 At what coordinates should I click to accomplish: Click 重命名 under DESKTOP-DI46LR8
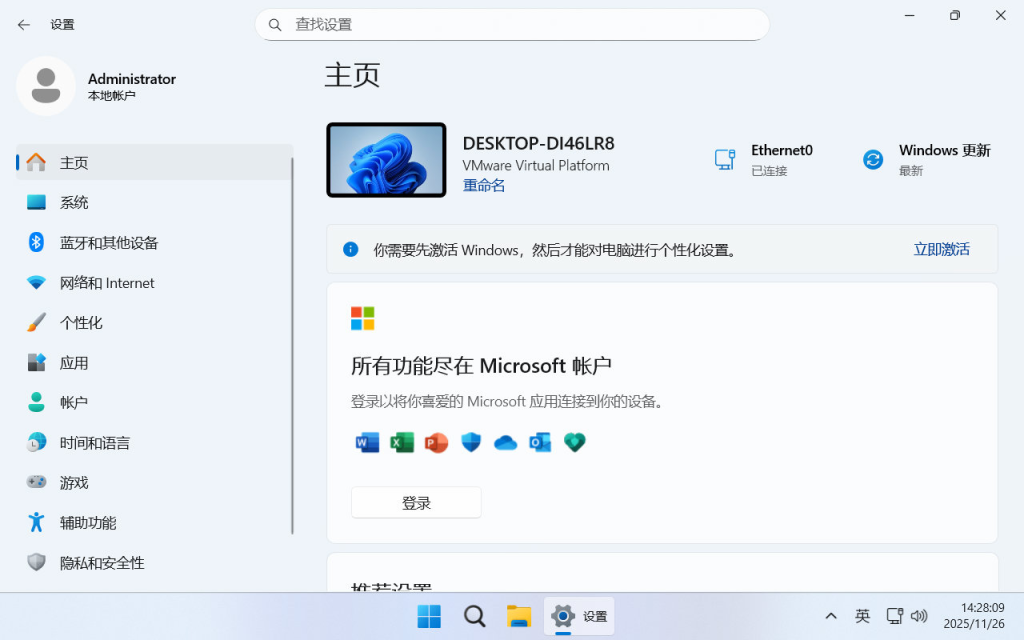(483, 186)
